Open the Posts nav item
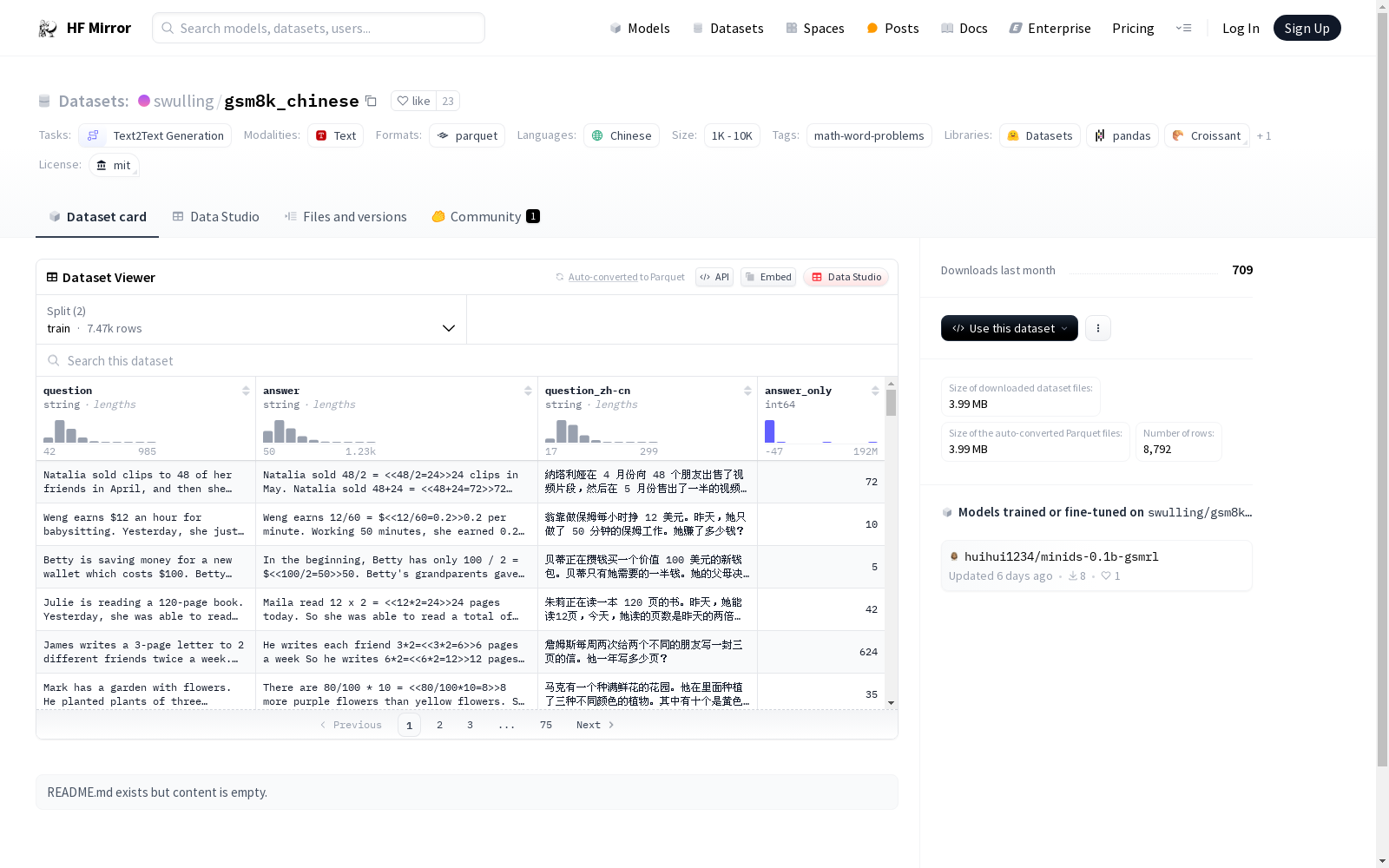Screen dimensions: 1389x868 [x=892, y=28]
